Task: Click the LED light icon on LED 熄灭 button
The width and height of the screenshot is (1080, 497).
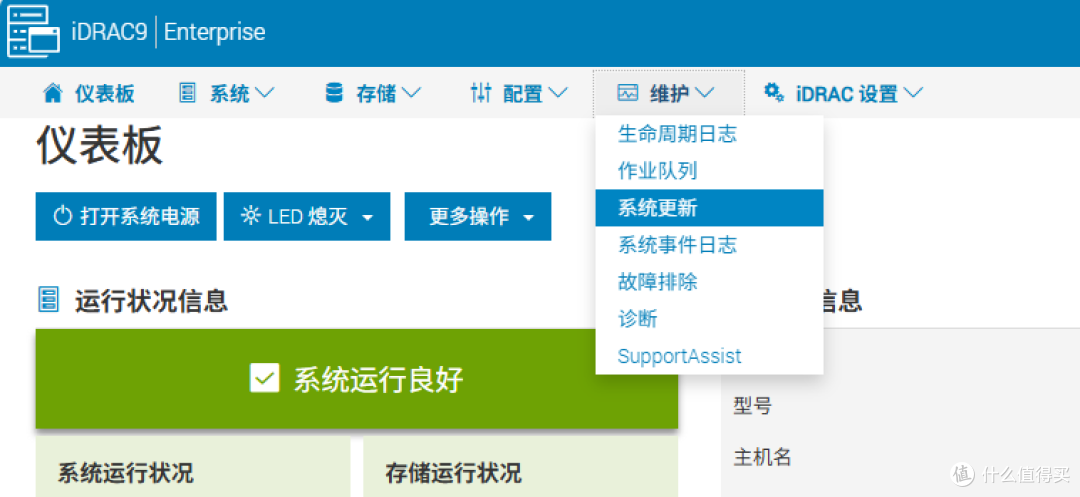Action: [x=251, y=216]
